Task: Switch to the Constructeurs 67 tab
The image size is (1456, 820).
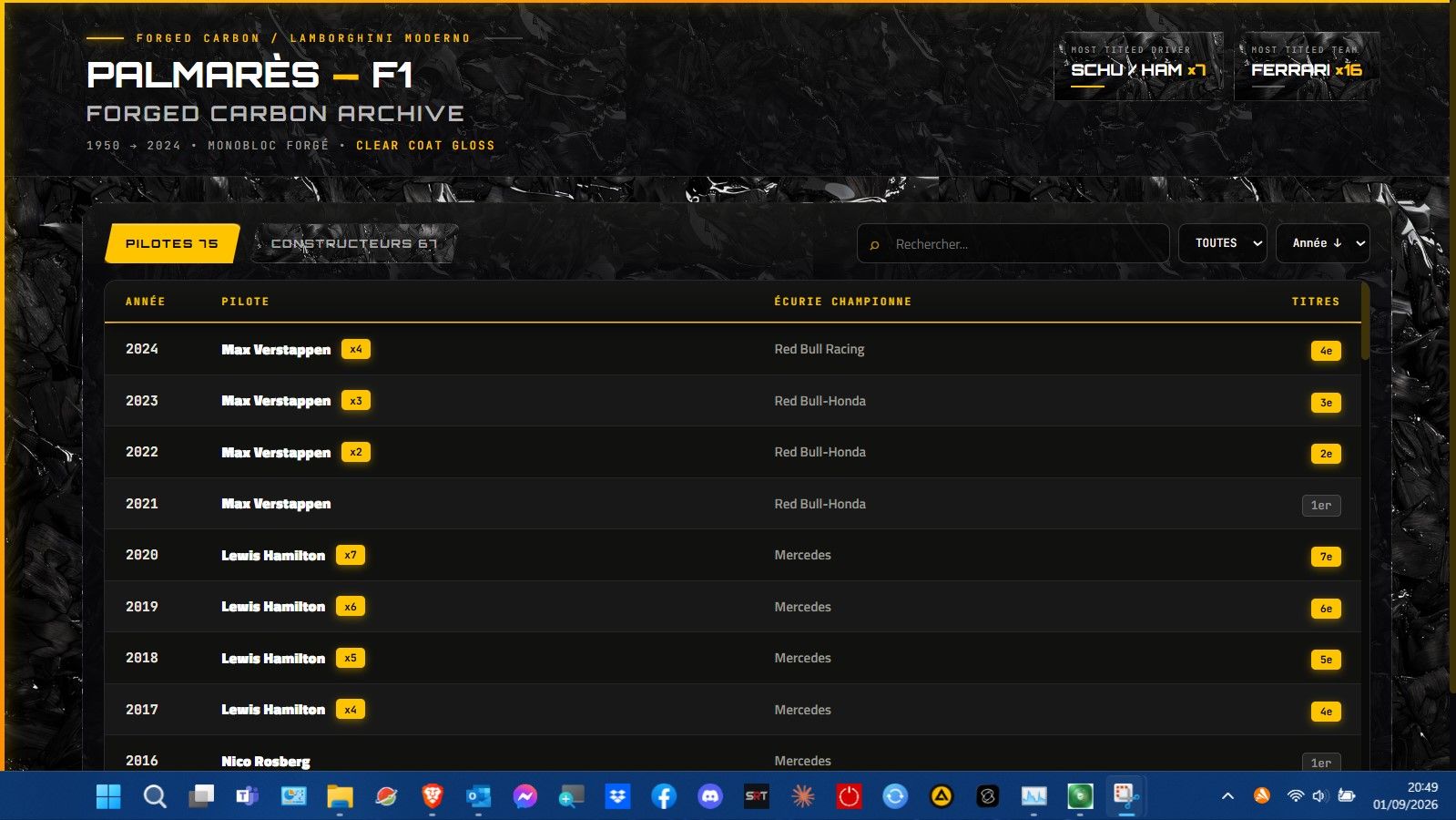Action: (354, 243)
